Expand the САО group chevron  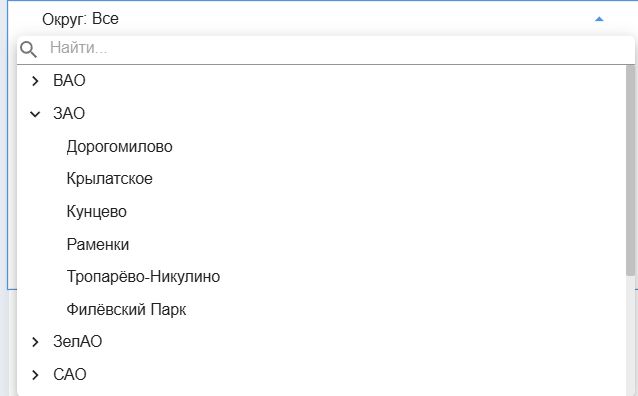(35, 375)
